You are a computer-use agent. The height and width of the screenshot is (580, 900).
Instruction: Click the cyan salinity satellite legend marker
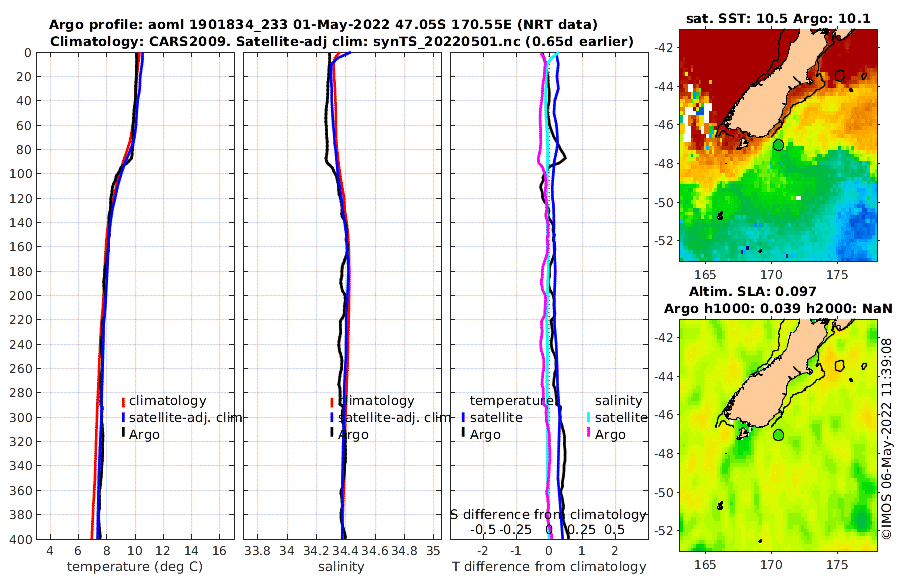pos(588,417)
